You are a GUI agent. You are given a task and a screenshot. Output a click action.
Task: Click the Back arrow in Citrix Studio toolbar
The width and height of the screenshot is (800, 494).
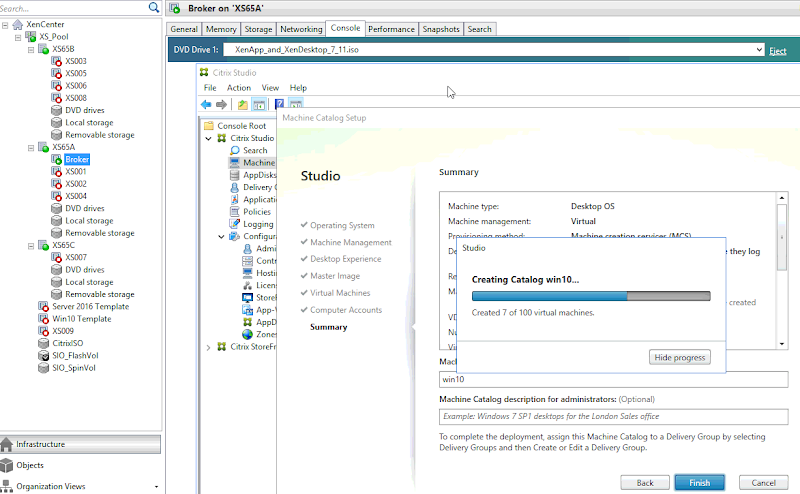pyautogui.click(x=206, y=105)
